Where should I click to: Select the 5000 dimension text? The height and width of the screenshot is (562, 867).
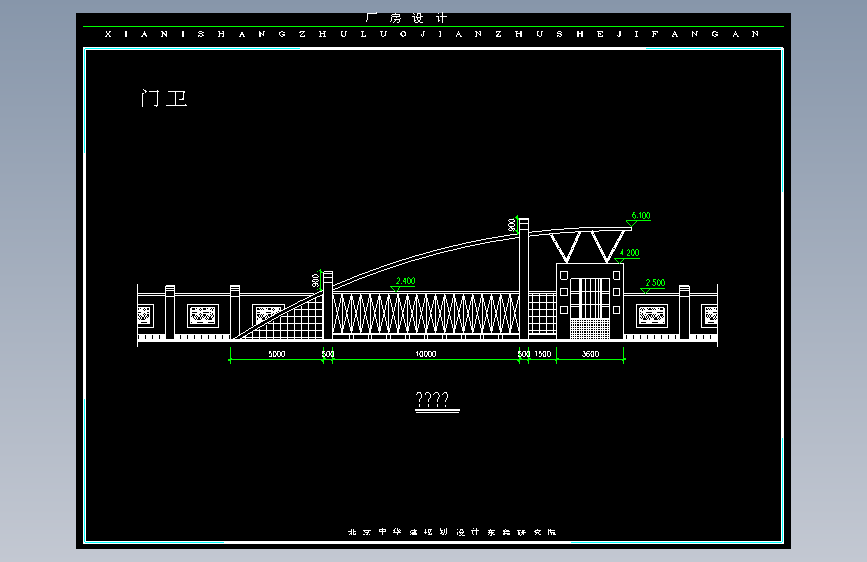point(276,354)
